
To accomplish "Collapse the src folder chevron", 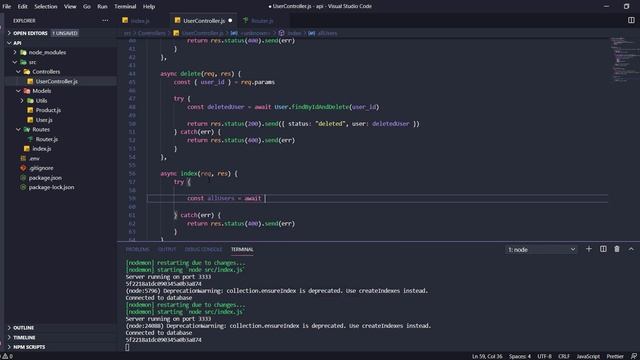I will pos(15,62).
